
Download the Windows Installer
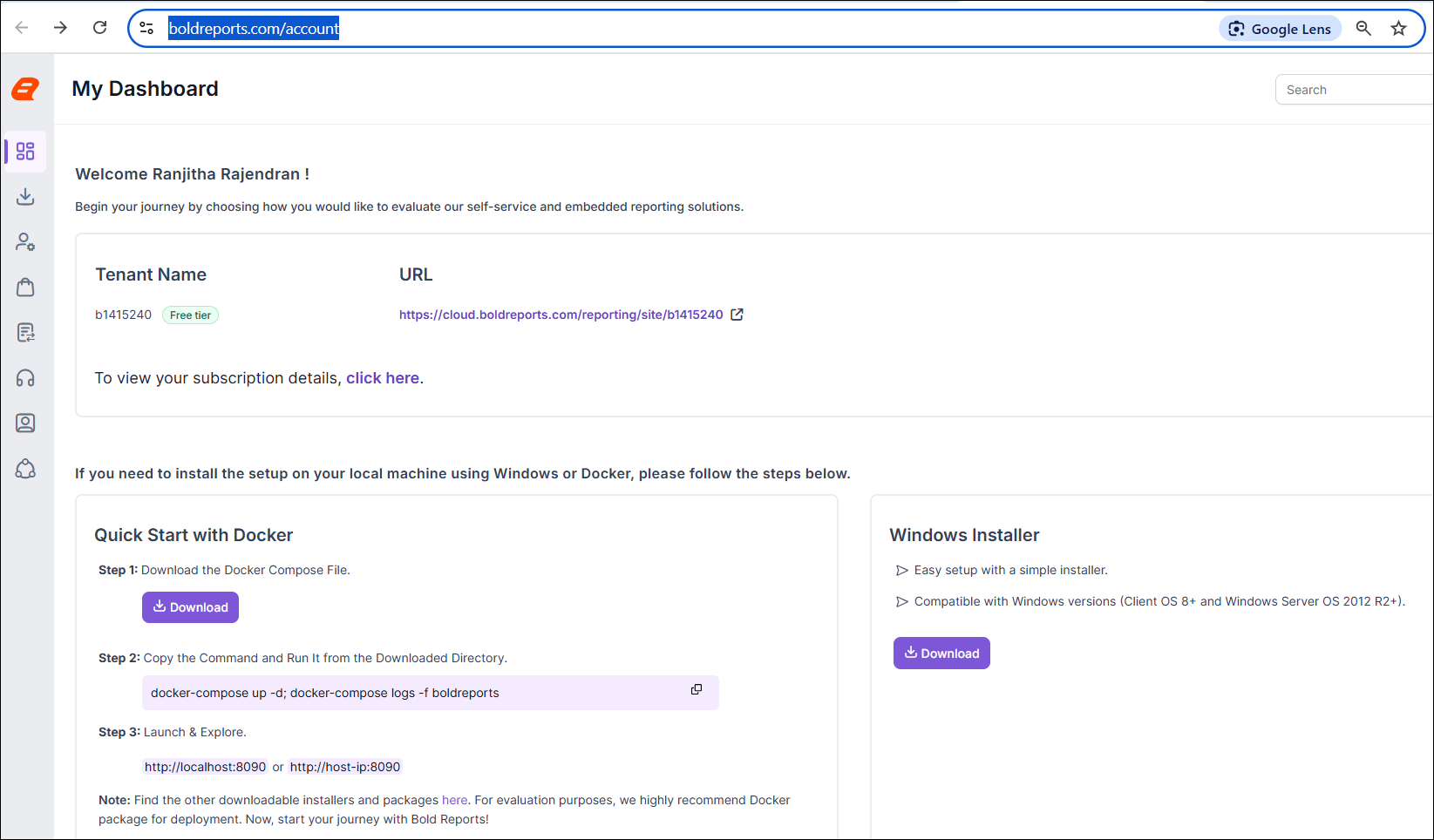tap(941, 654)
